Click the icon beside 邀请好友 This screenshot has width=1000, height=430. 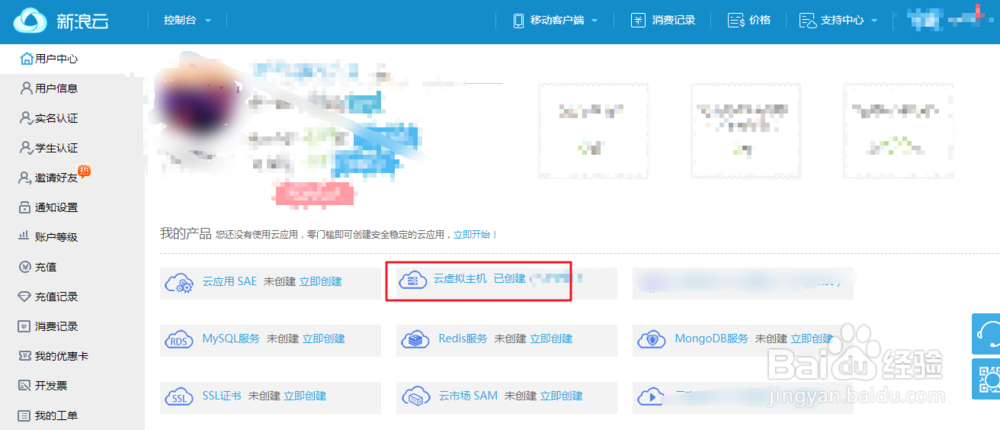[26, 177]
